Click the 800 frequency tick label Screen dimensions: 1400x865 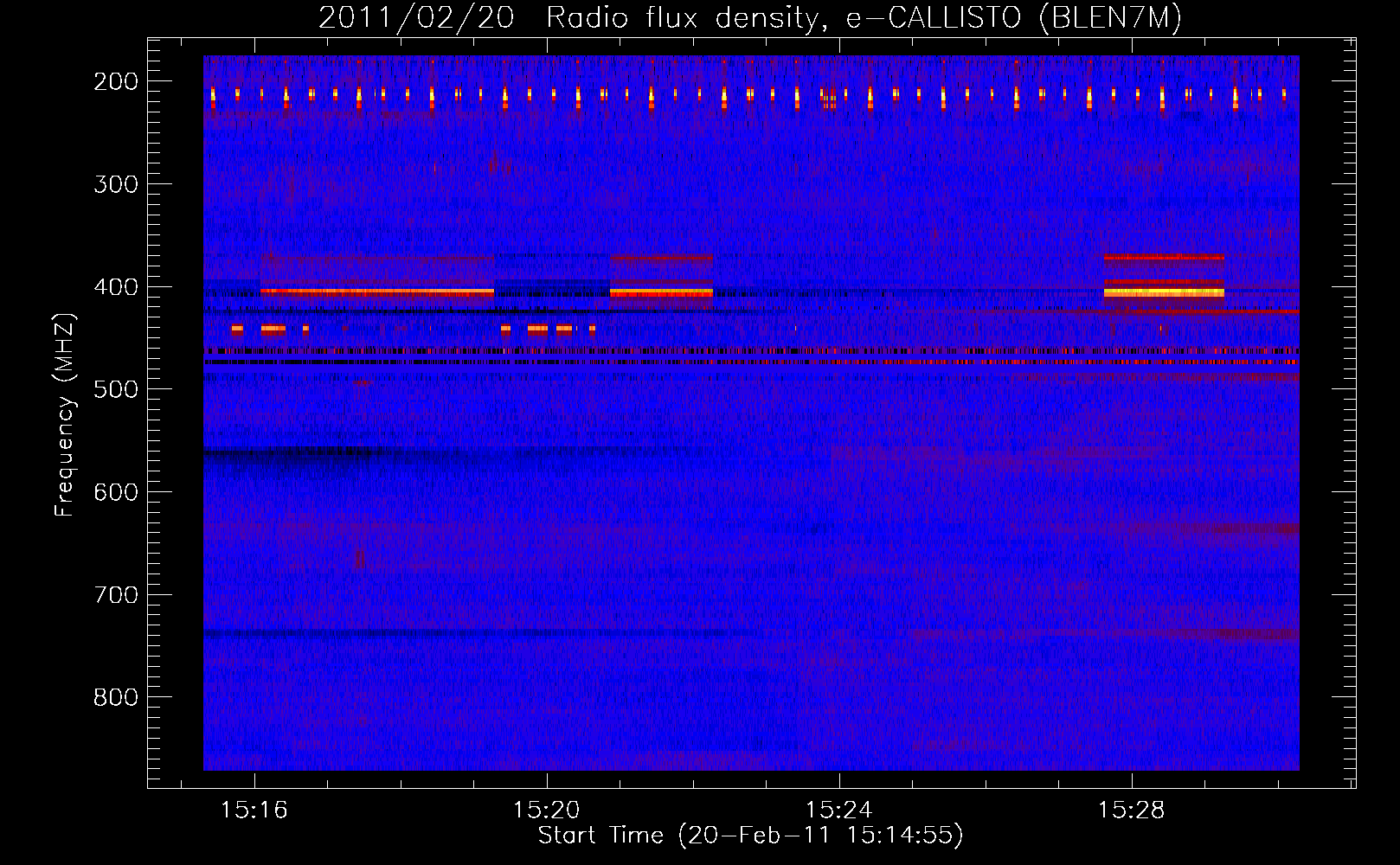click(x=116, y=697)
